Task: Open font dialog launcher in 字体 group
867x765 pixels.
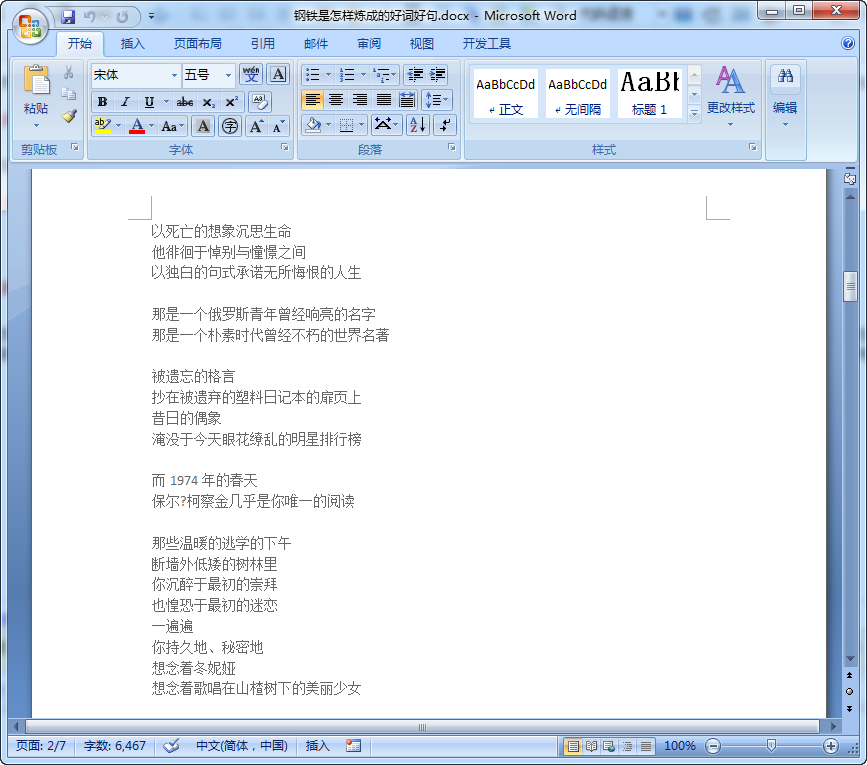Action: [285, 148]
